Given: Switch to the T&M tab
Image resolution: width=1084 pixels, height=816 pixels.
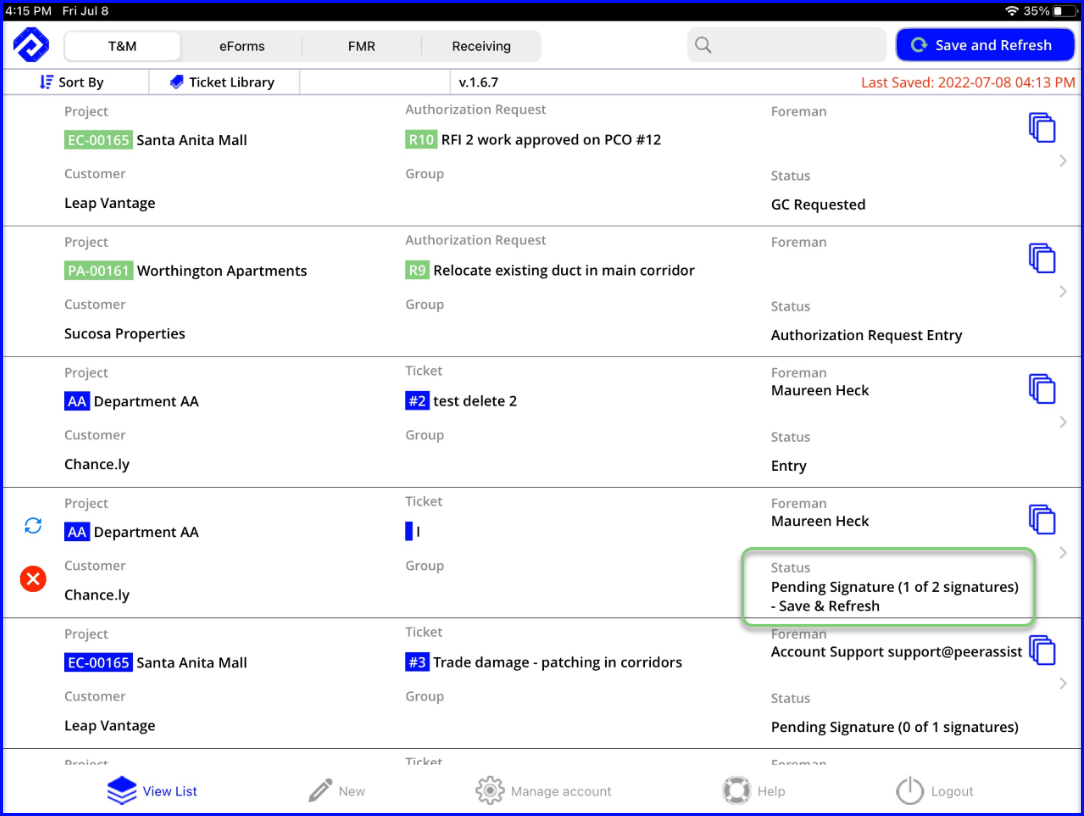Looking at the screenshot, I should (x=122, y=46).
